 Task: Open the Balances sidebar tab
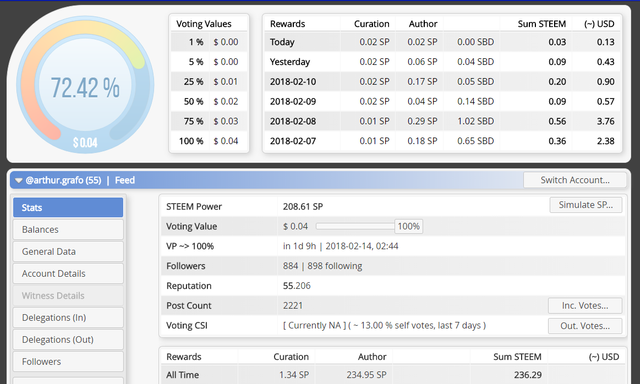click(x=68, y=229)
